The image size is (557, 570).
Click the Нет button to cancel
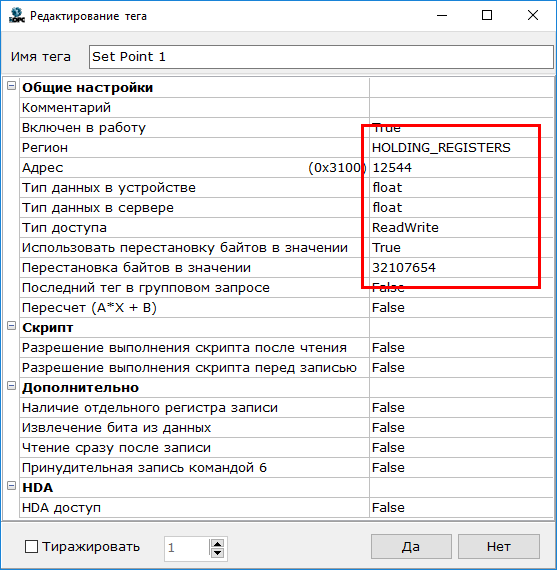tap(499, 546)
